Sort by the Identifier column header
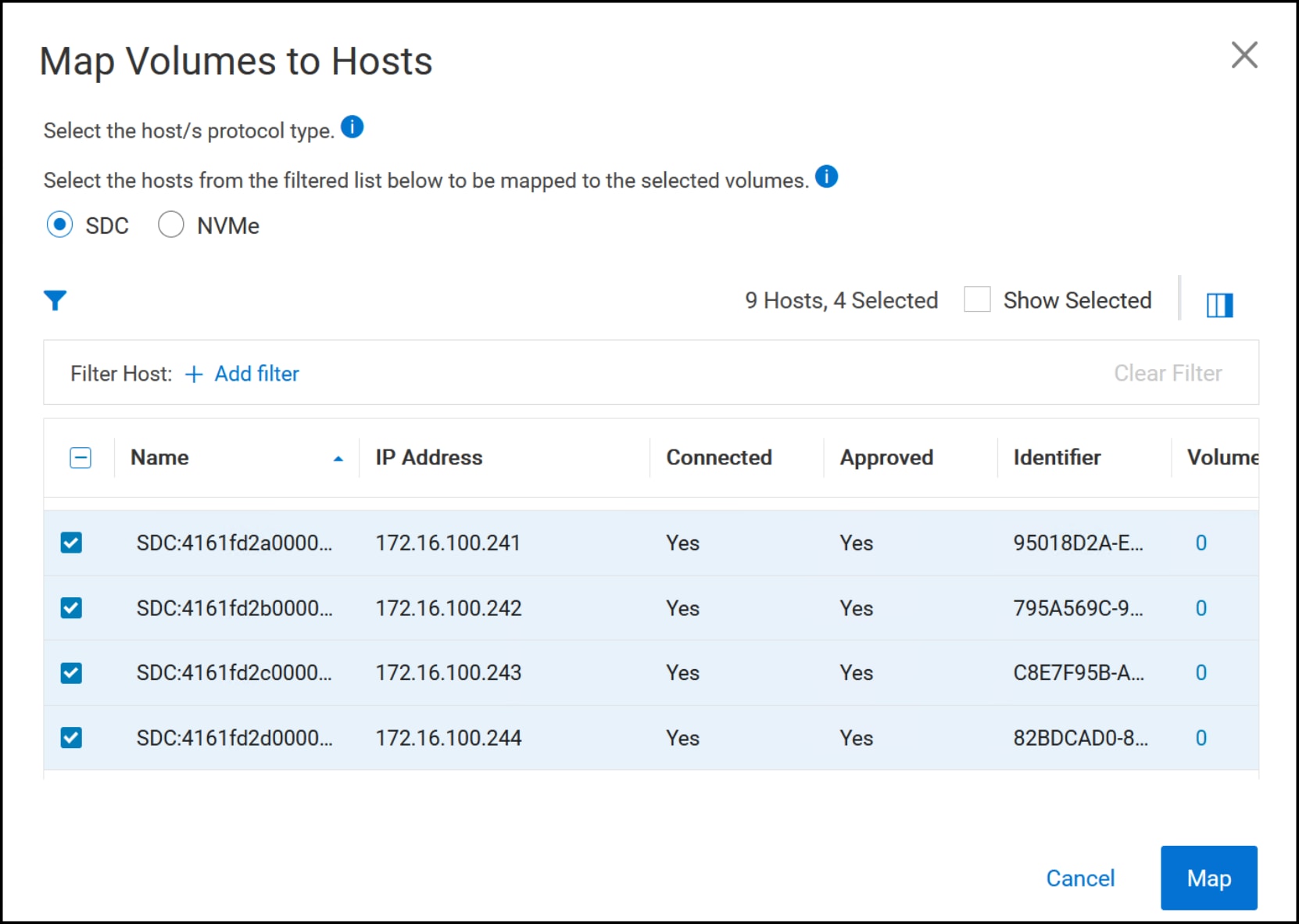1299x924 pixels. pyautogui.click(x=1057, y=457)
